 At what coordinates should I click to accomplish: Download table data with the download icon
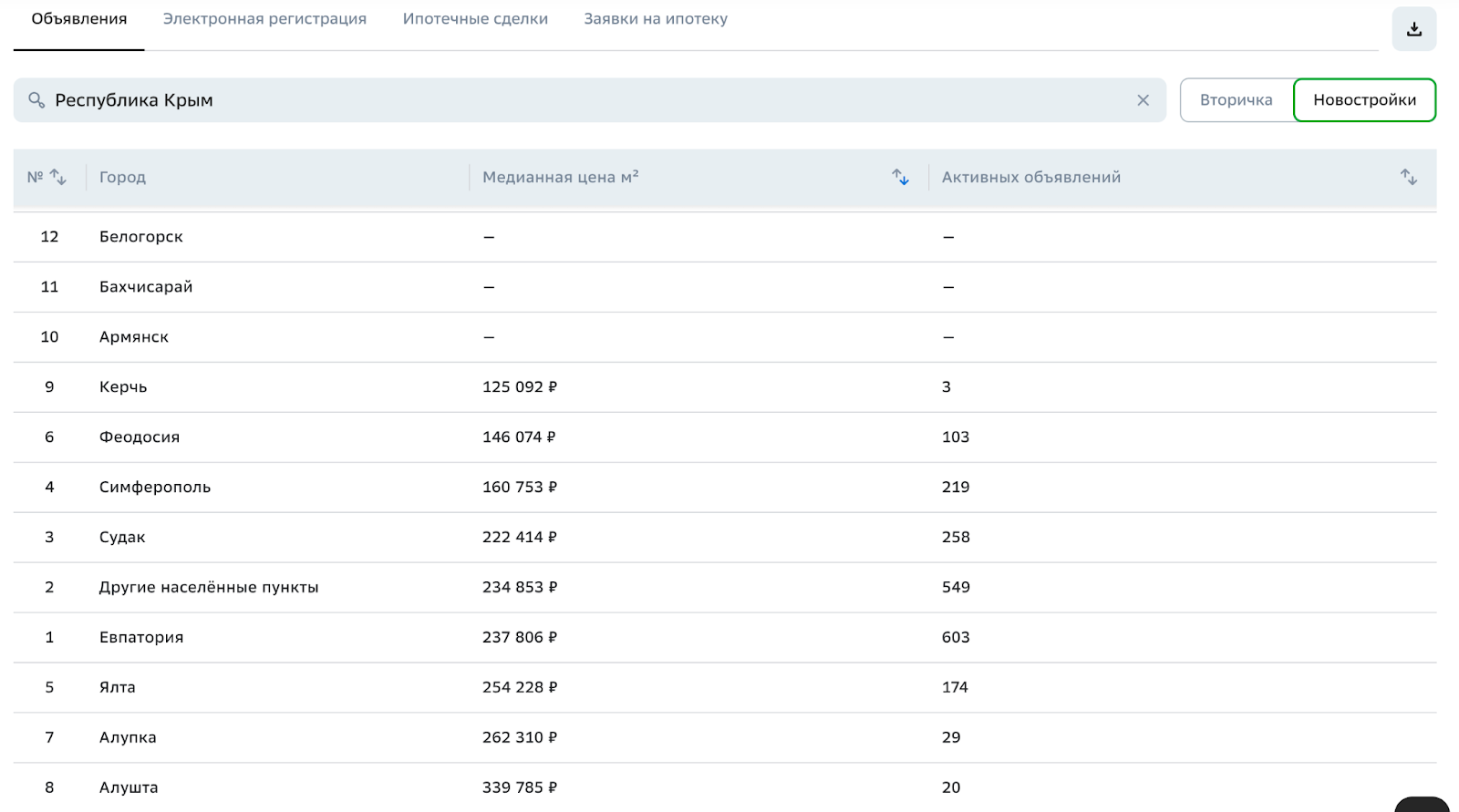(1413, 29)
